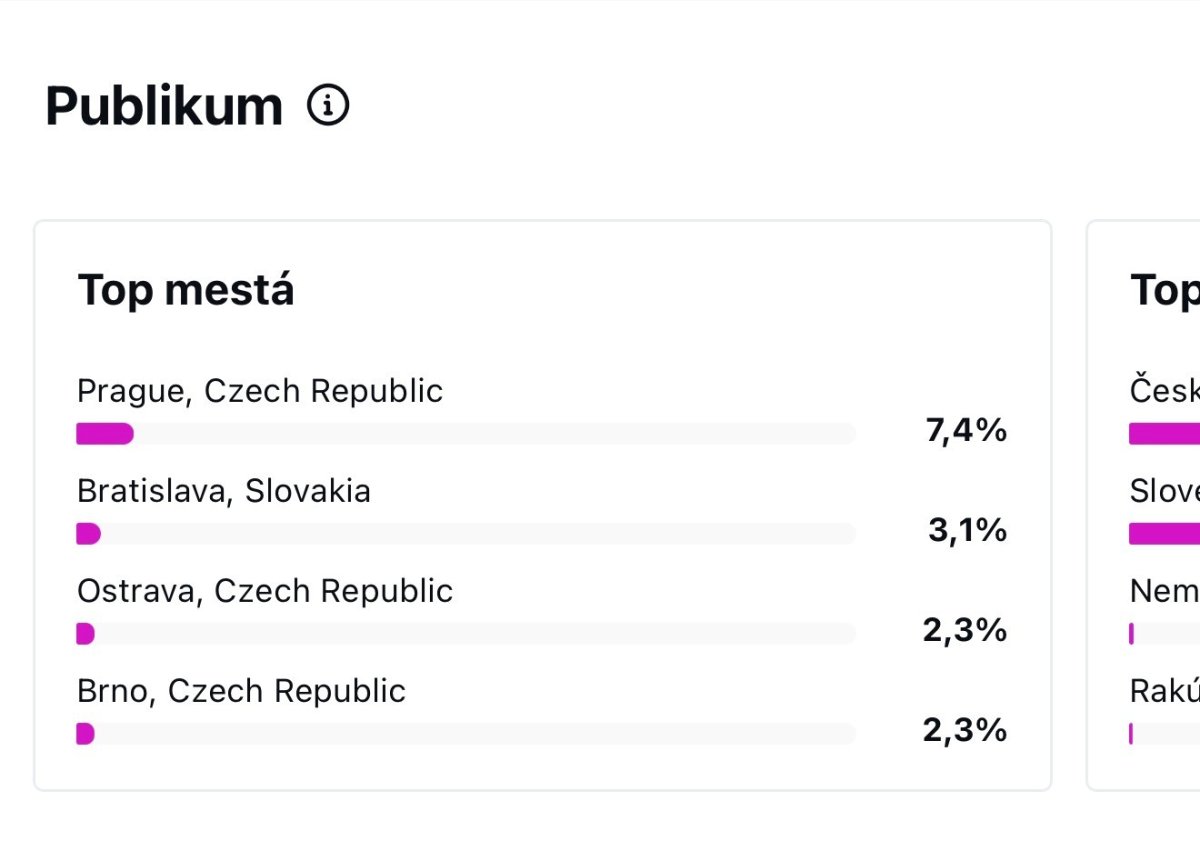1200x841 pixels.
Task: Select the Brno, Czech Republic label
Action: tap(241, 691)
